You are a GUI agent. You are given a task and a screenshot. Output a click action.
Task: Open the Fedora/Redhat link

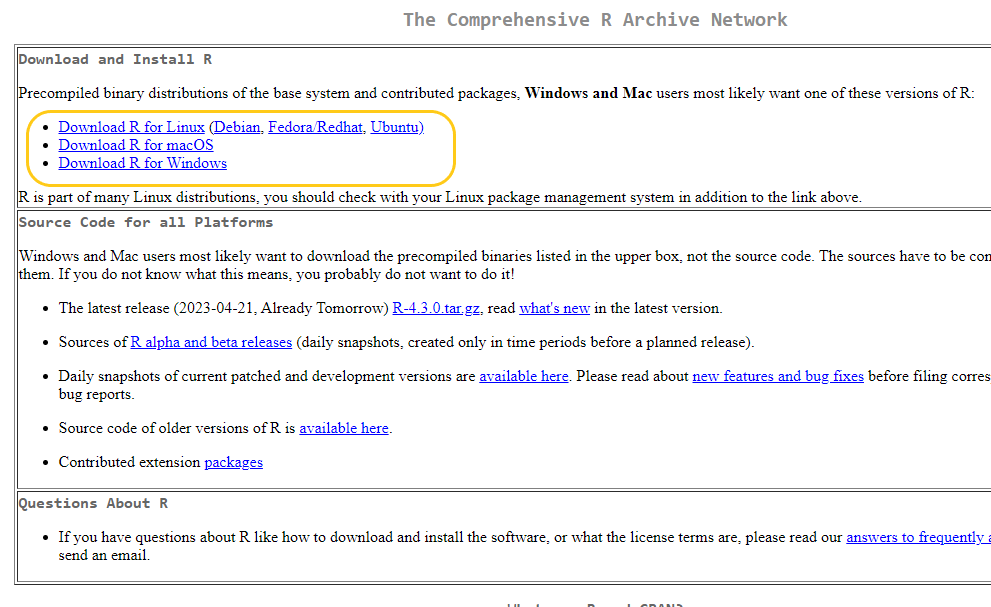[315, 127]
